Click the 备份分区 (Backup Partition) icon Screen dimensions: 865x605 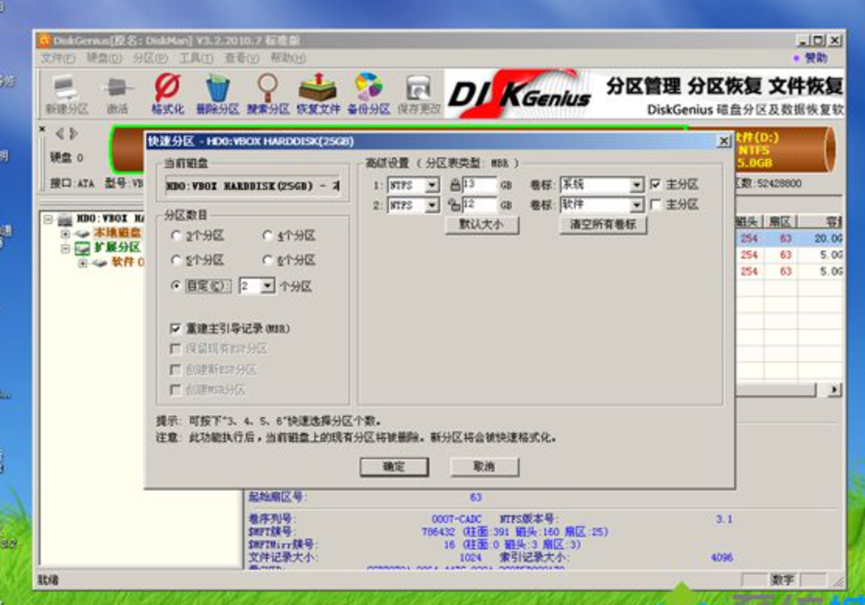point(368,93)
